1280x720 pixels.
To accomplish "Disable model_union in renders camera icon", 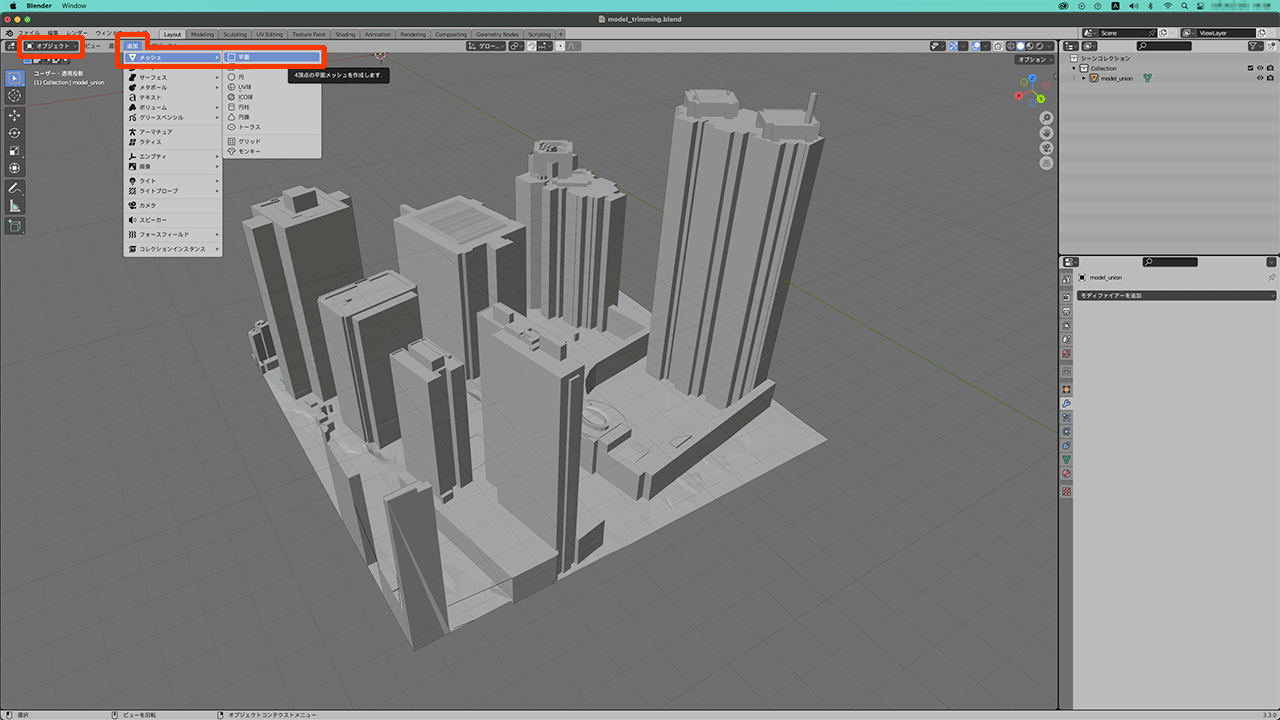I will (x=1270, y=78).
